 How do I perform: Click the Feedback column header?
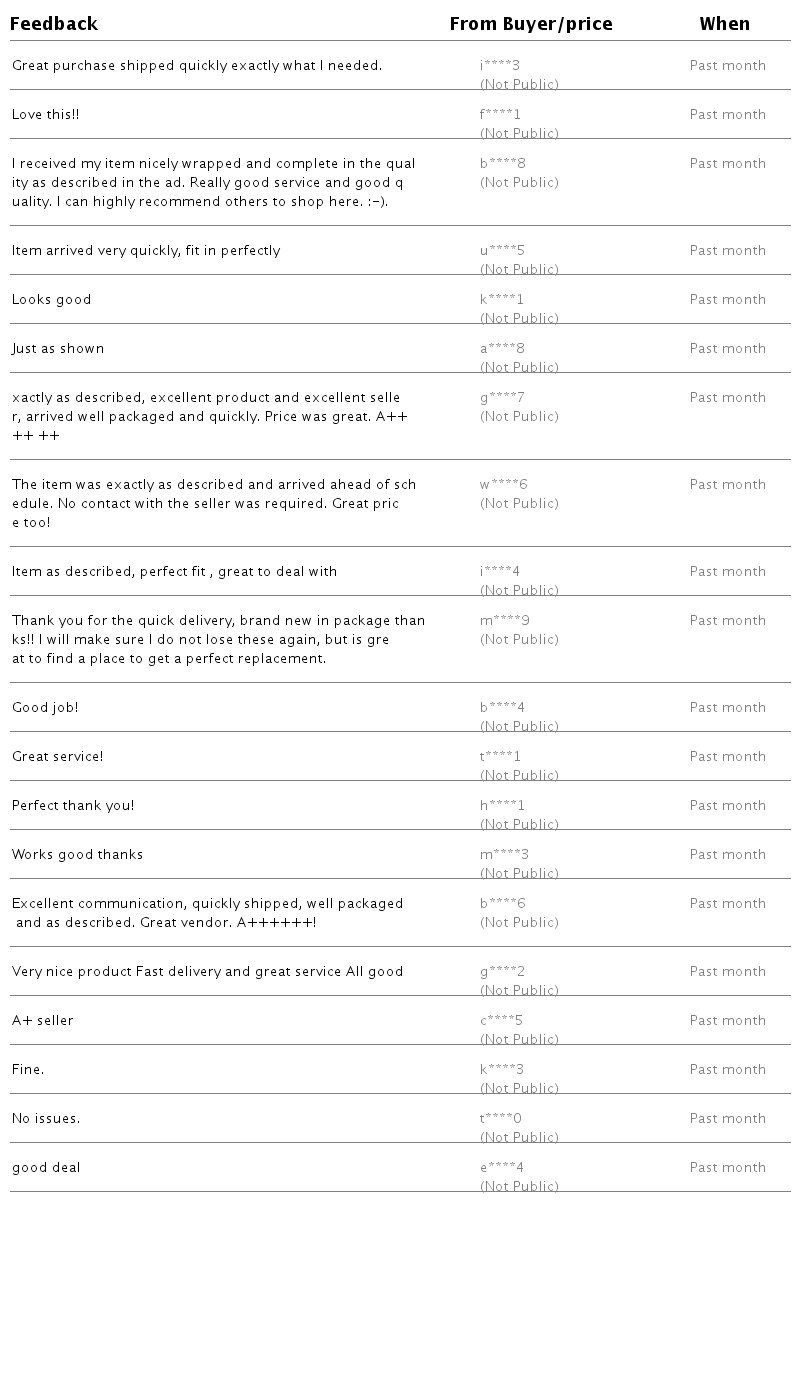tap(54, 24)
